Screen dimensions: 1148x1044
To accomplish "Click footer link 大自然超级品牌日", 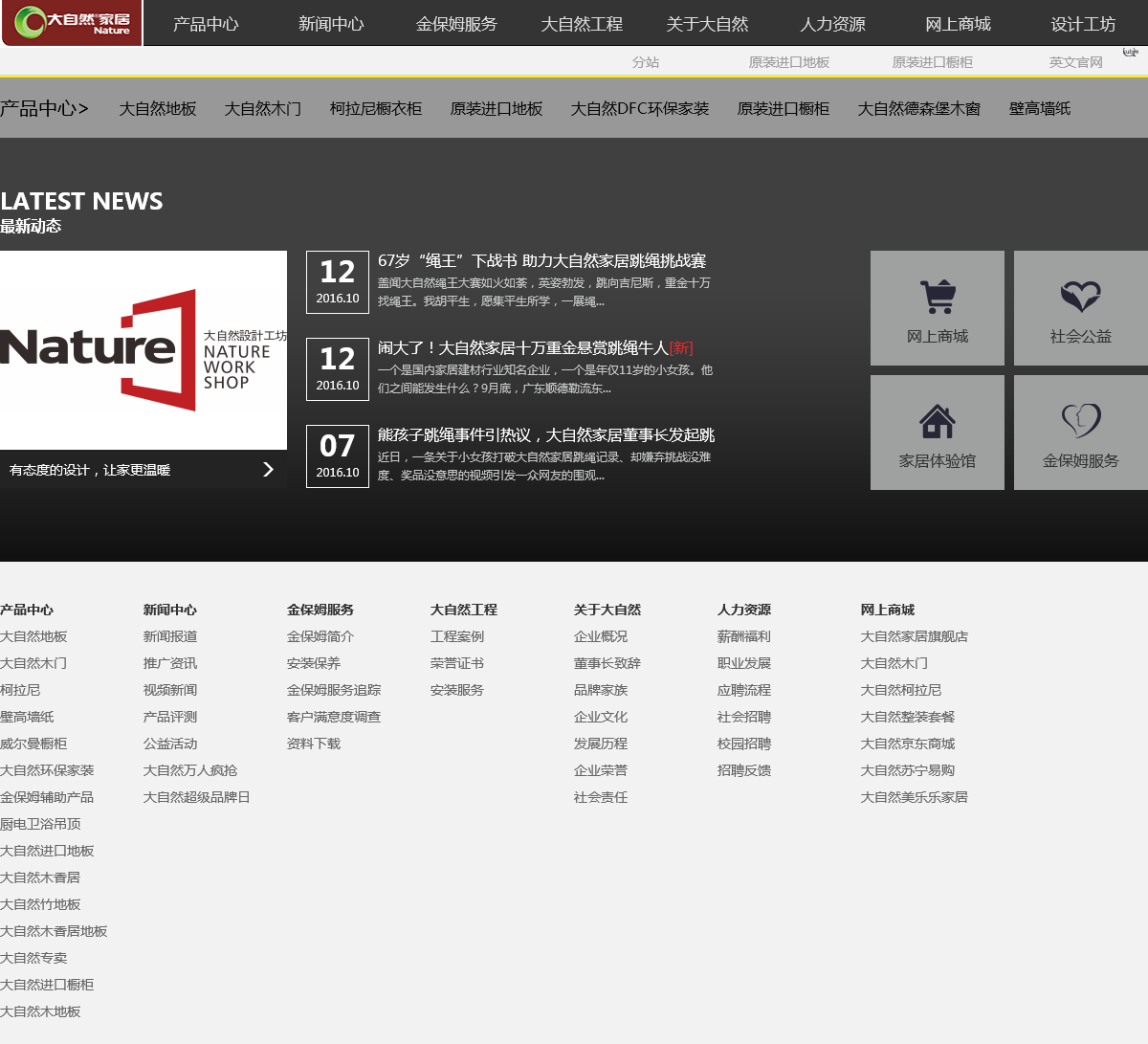I will (x=197, y=797).
